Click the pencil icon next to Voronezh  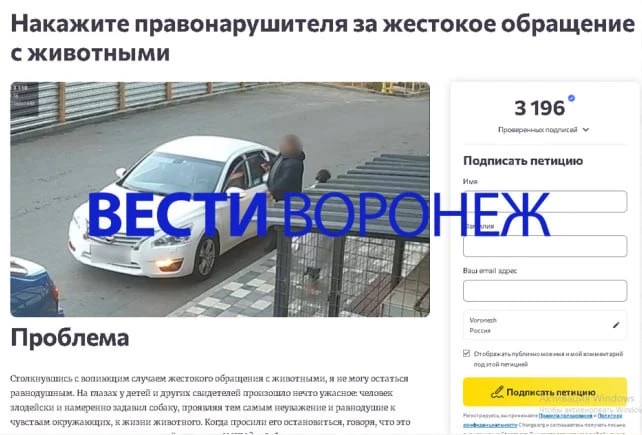616,325
